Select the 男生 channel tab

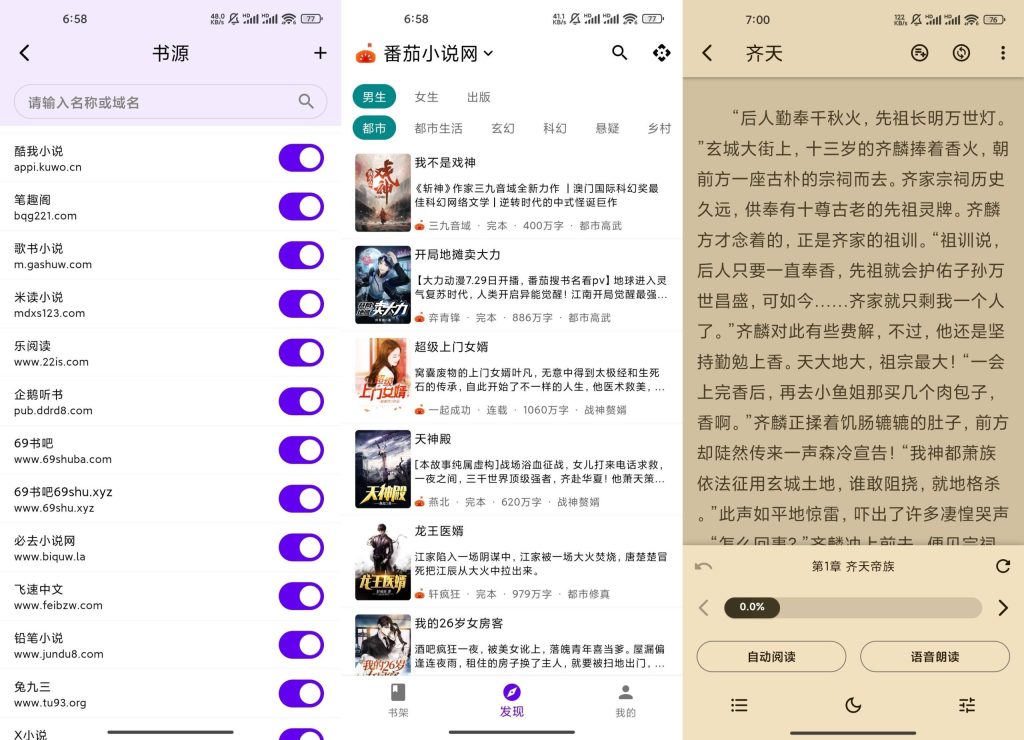click(374, 97)
